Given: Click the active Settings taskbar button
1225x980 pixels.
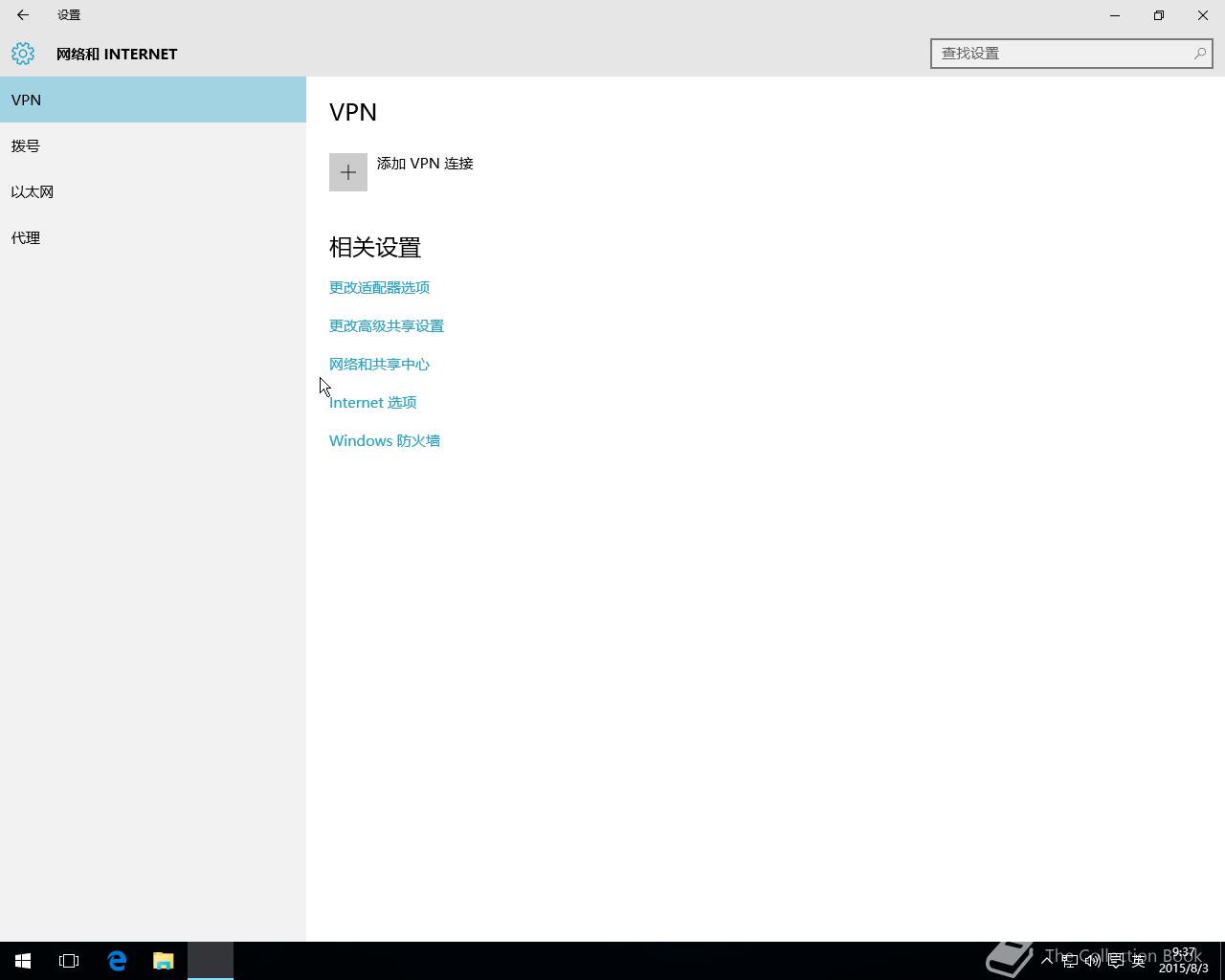Looking at the screenshot, I should (211, 961).
